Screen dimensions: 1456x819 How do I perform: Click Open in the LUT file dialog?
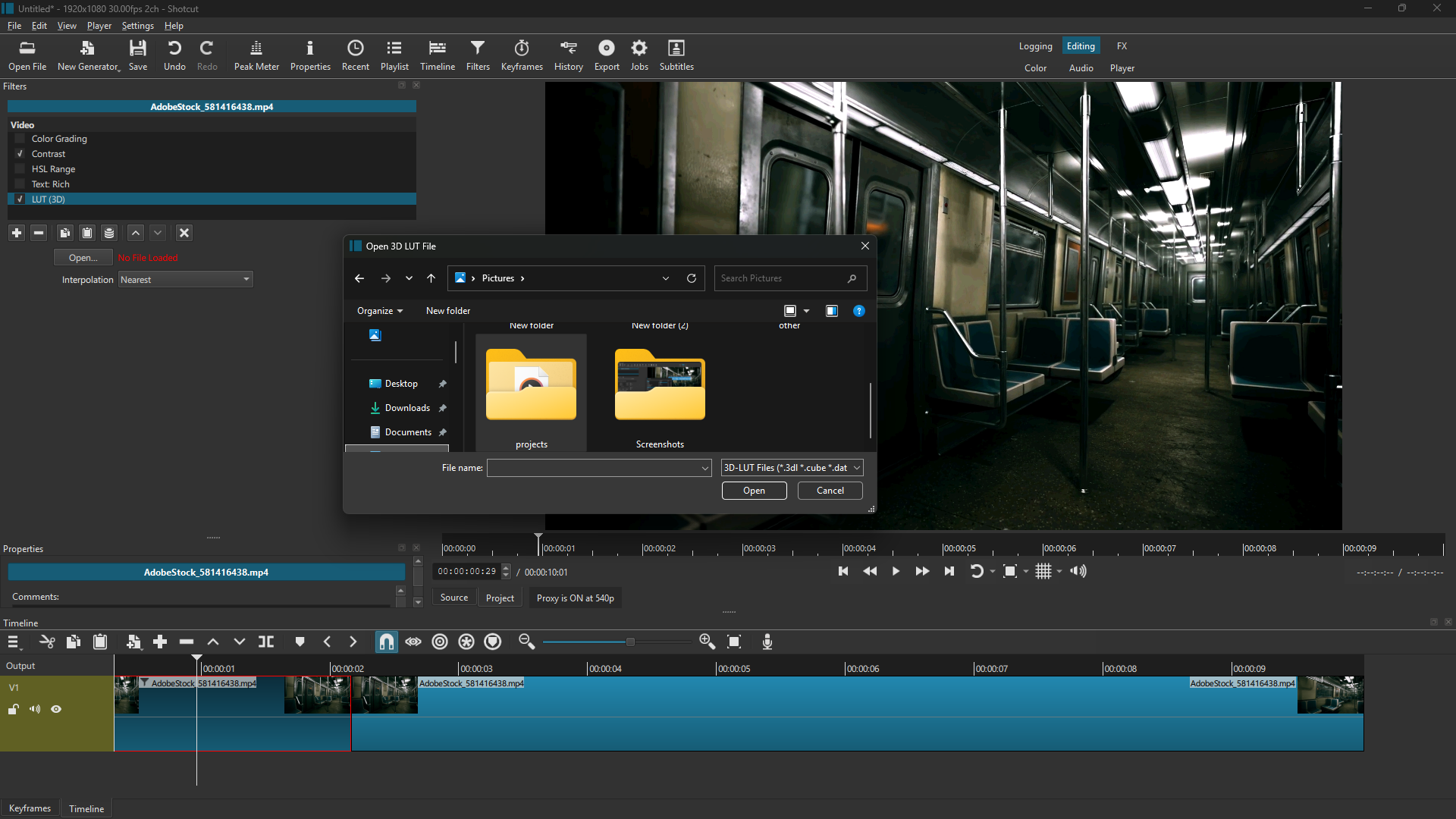(x=754, y=491)
